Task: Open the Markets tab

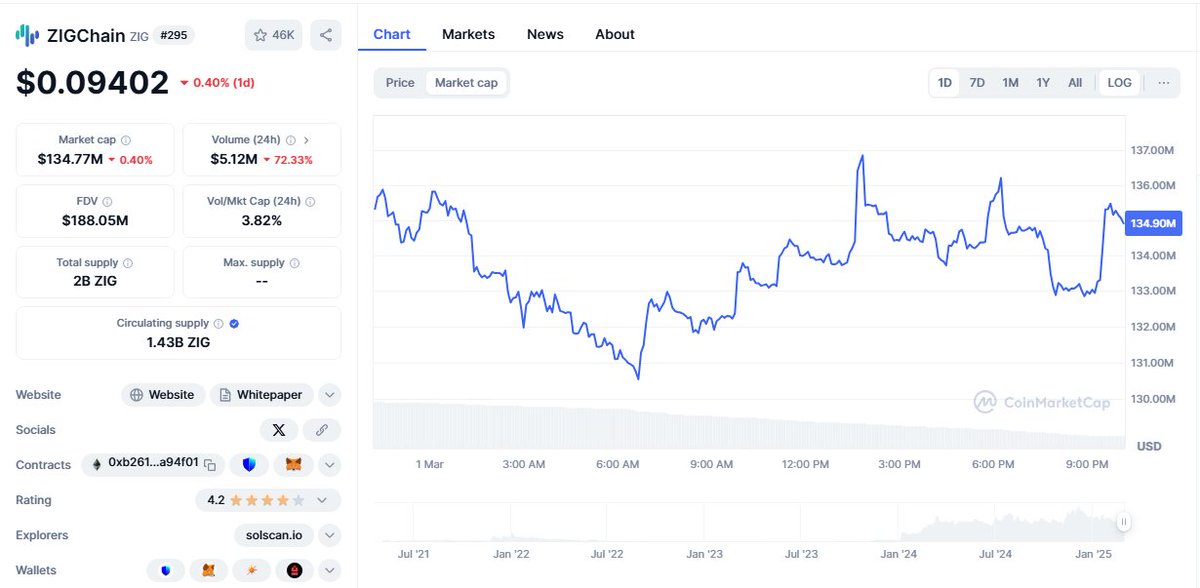Action: [x=468, y=34]
